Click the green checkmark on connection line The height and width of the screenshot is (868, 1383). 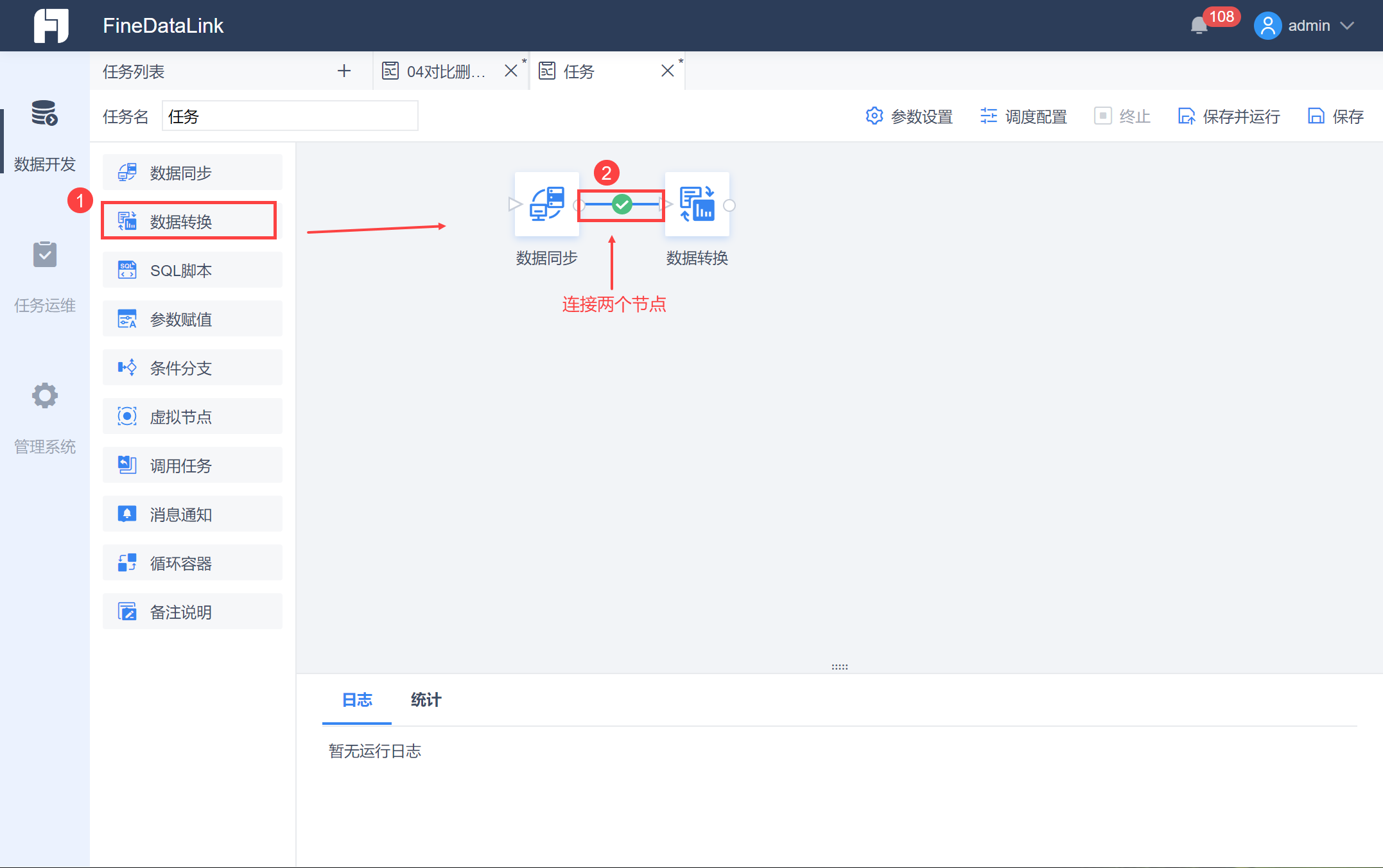click(x=622, y=205)
